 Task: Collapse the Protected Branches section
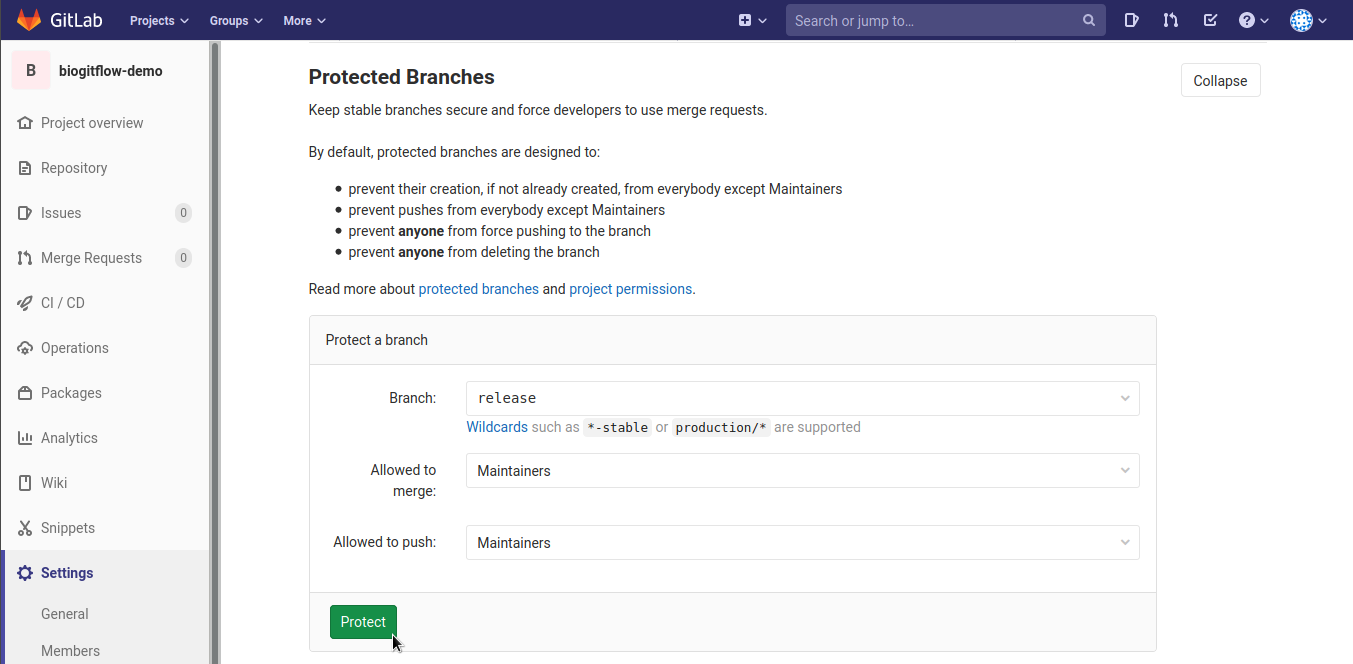1220,81
